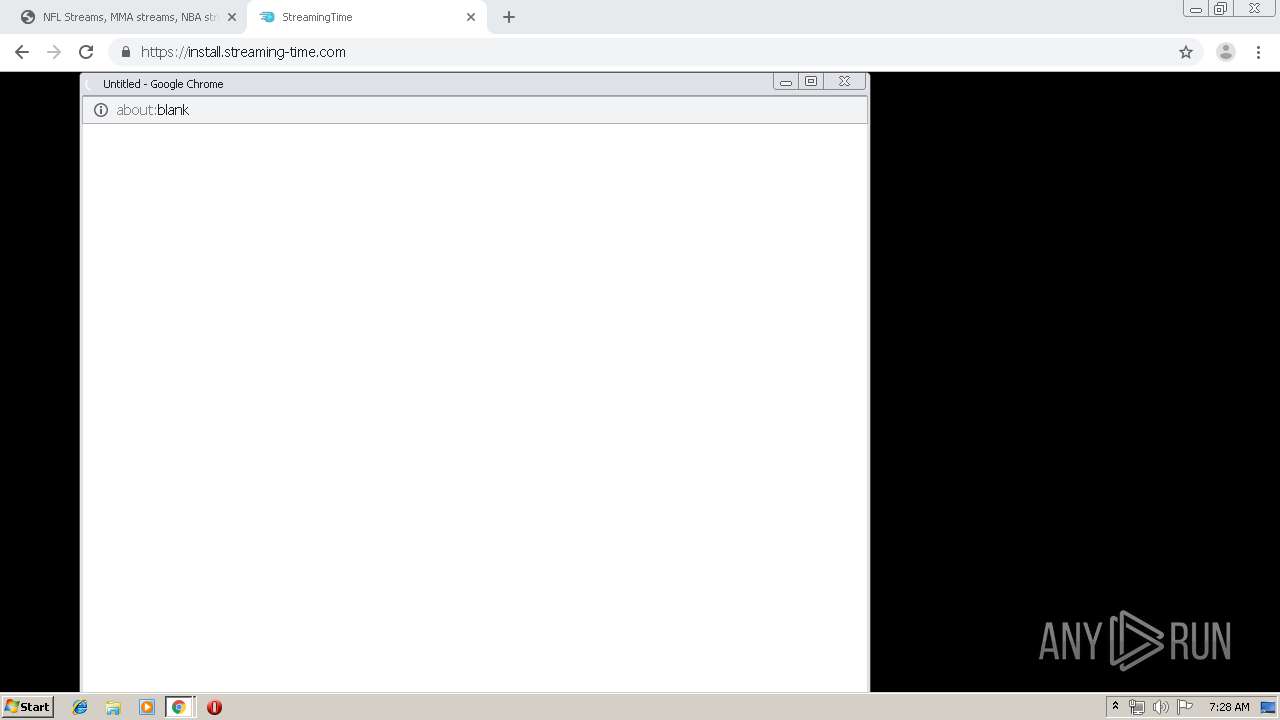This screenshot has height=720, width=1280.
Task: Click the show desktop tray icon
Action: 1268,707
